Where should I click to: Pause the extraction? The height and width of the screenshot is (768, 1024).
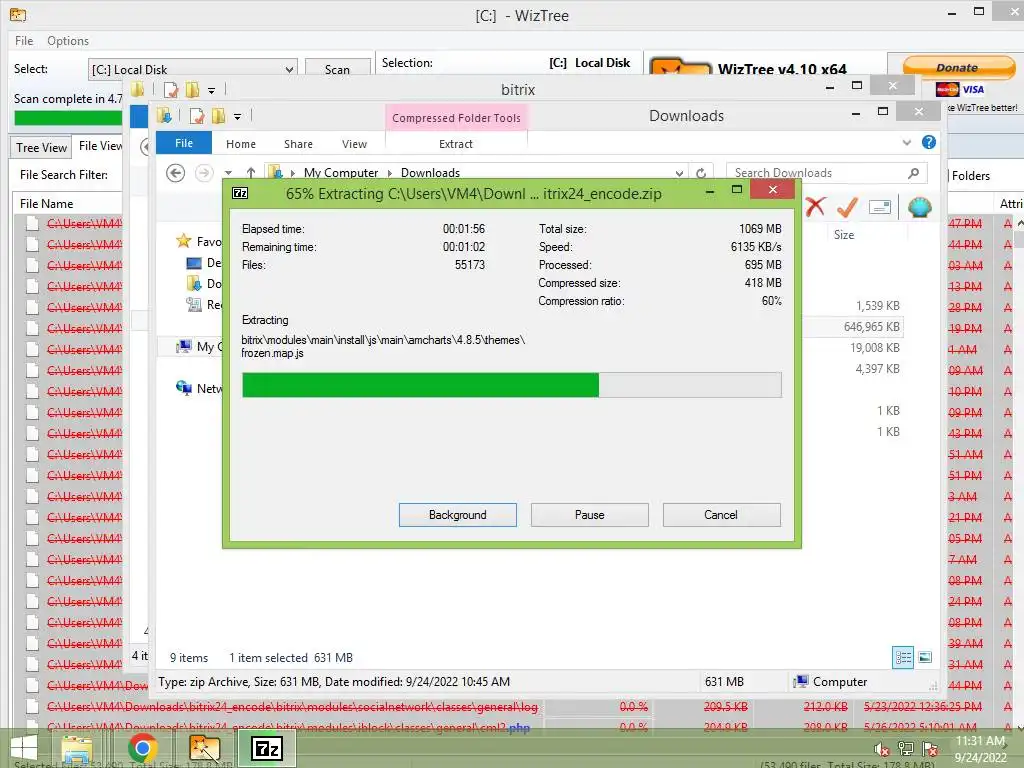pos(590,515)
